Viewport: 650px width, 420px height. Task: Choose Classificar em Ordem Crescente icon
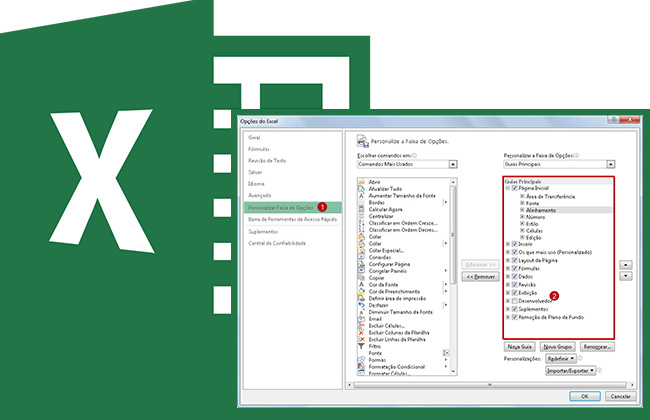[x=361, y=223]
